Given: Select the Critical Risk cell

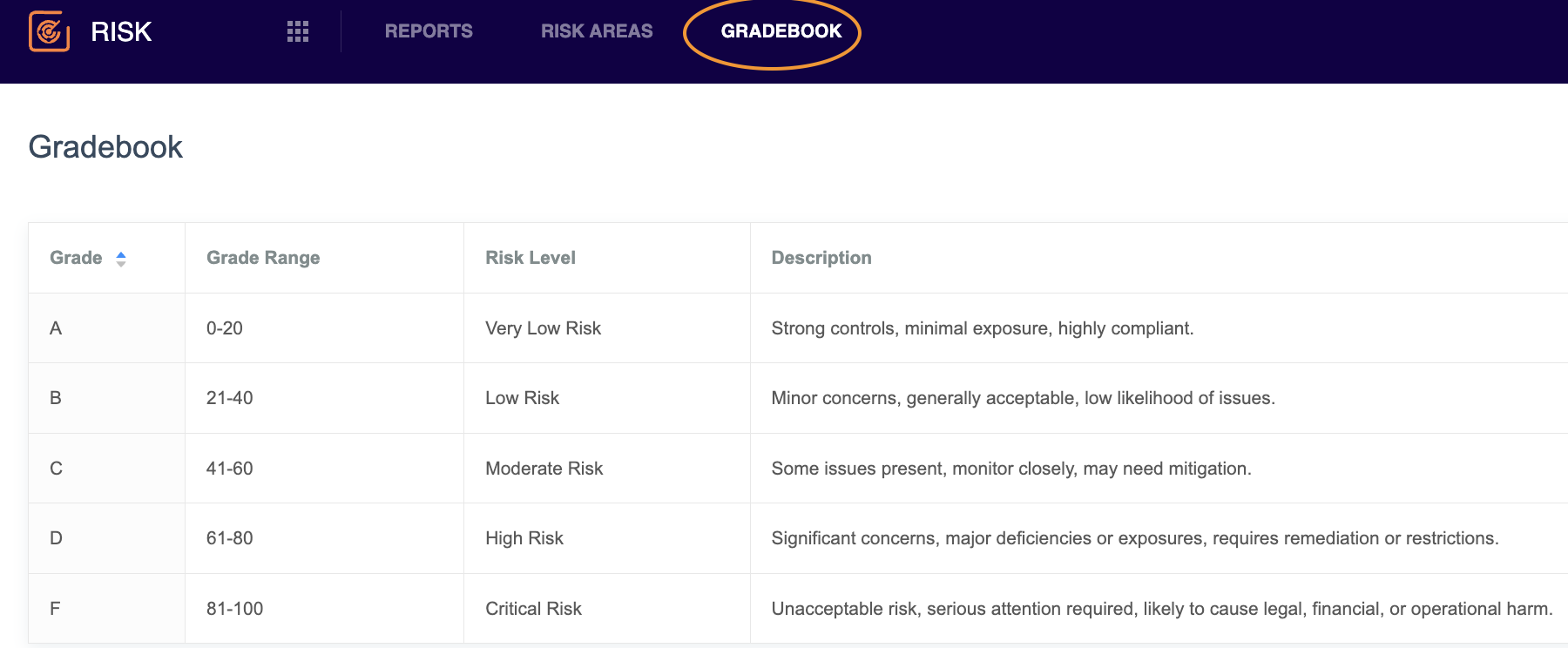Looking at the screenshot, I should pos(533,609).
